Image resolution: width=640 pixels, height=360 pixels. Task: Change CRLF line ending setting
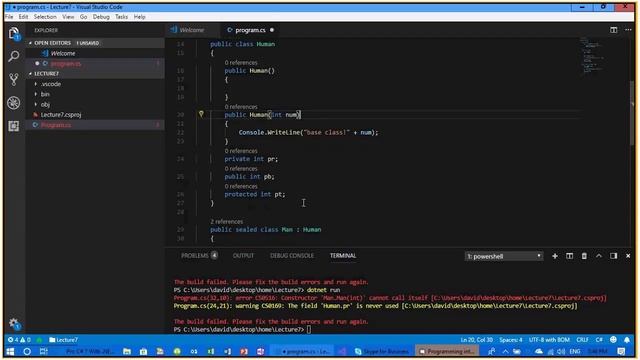[582, 340]
